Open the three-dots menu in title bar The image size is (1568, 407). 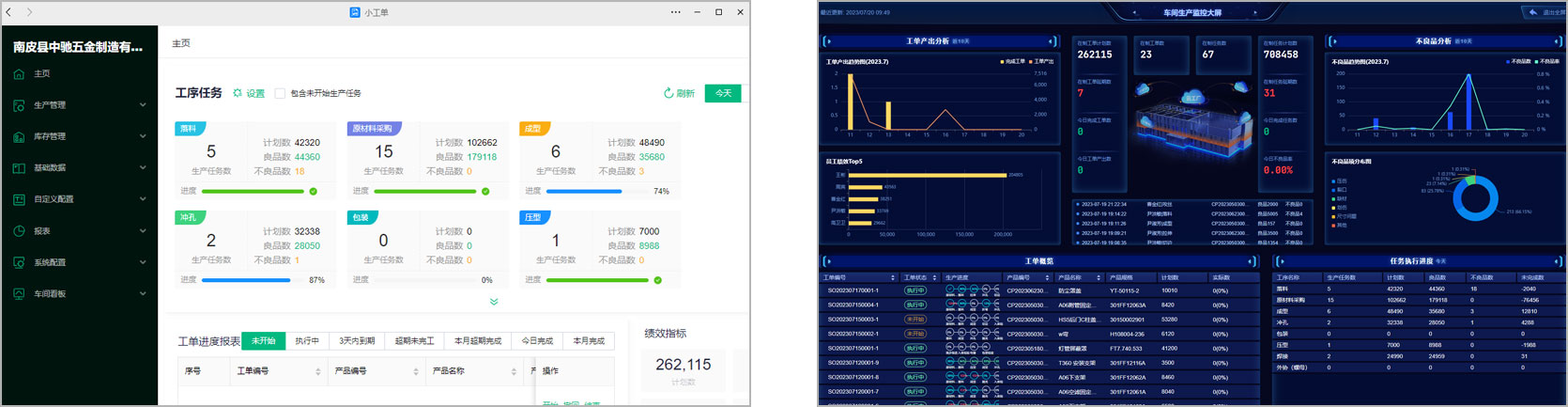click(675, 12)
